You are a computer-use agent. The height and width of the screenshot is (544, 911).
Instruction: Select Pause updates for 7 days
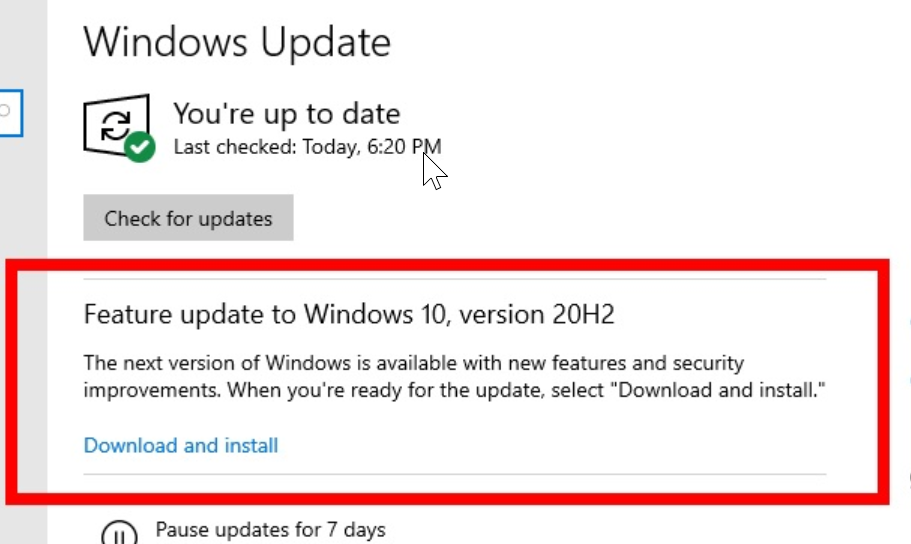270,529
